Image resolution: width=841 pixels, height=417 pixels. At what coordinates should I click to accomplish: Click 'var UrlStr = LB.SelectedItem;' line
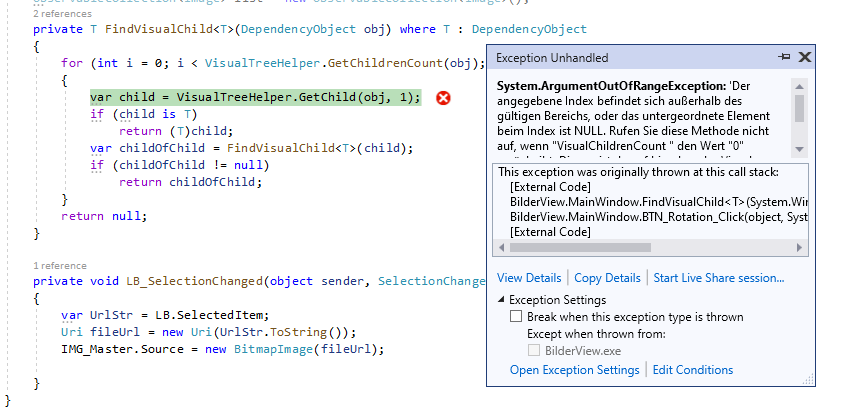coord(165,314)
